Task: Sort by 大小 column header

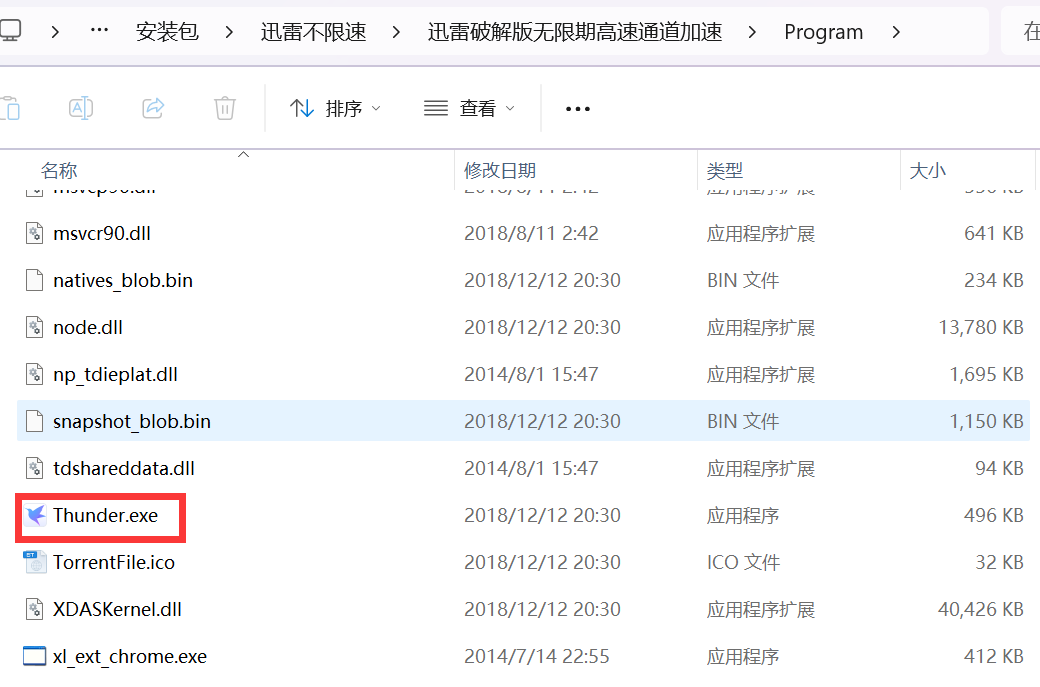Action: pyautogui.click(x=927, y=170)
